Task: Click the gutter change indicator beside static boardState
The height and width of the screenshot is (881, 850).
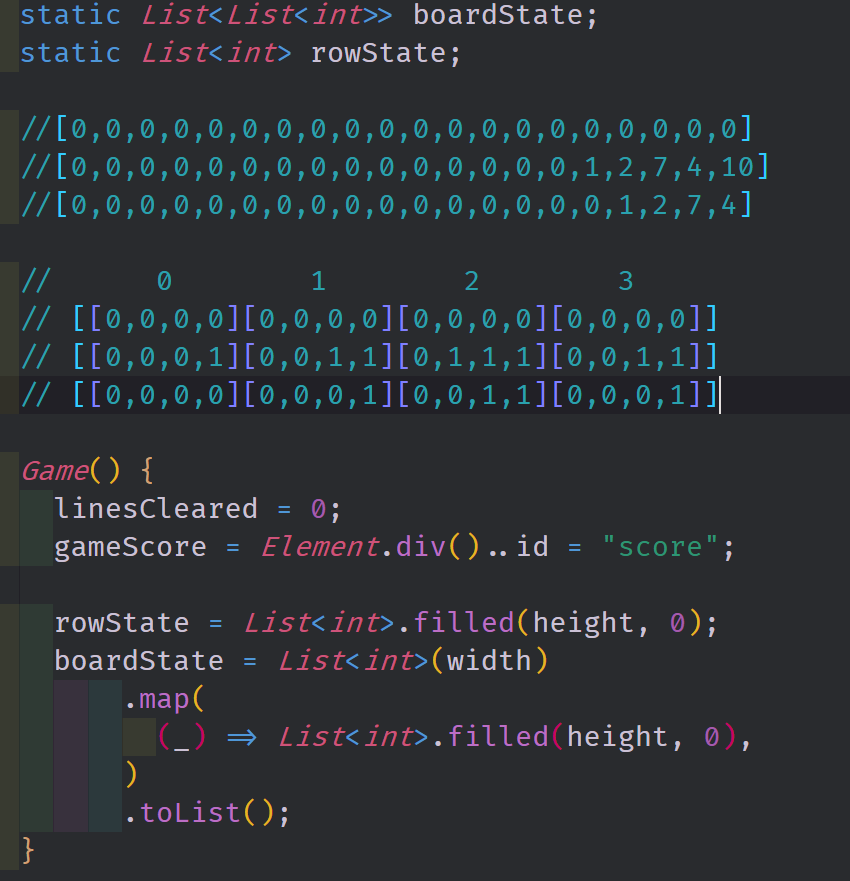Action: (x=8, y=15)
